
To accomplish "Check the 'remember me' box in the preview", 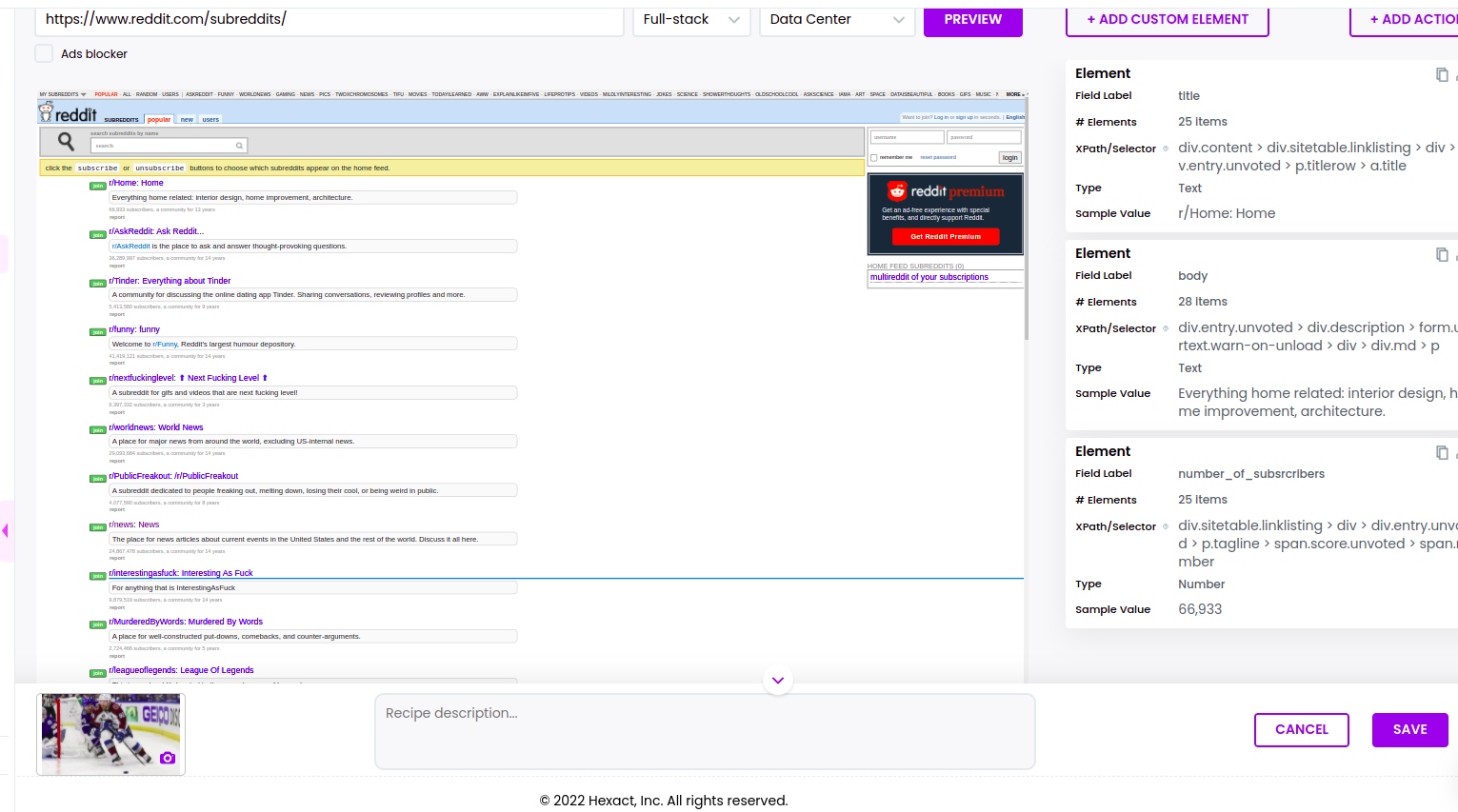I will 874,158.
